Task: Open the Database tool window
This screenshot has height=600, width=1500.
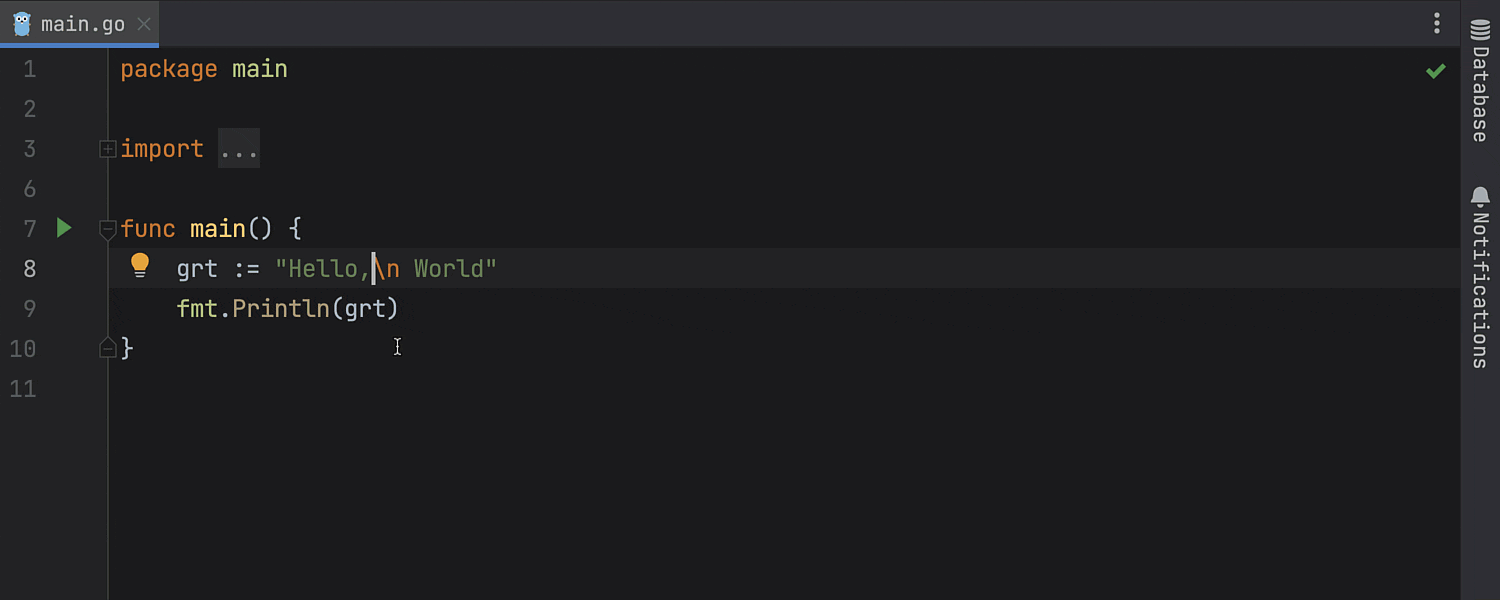Action: [x=1480, y=80]
